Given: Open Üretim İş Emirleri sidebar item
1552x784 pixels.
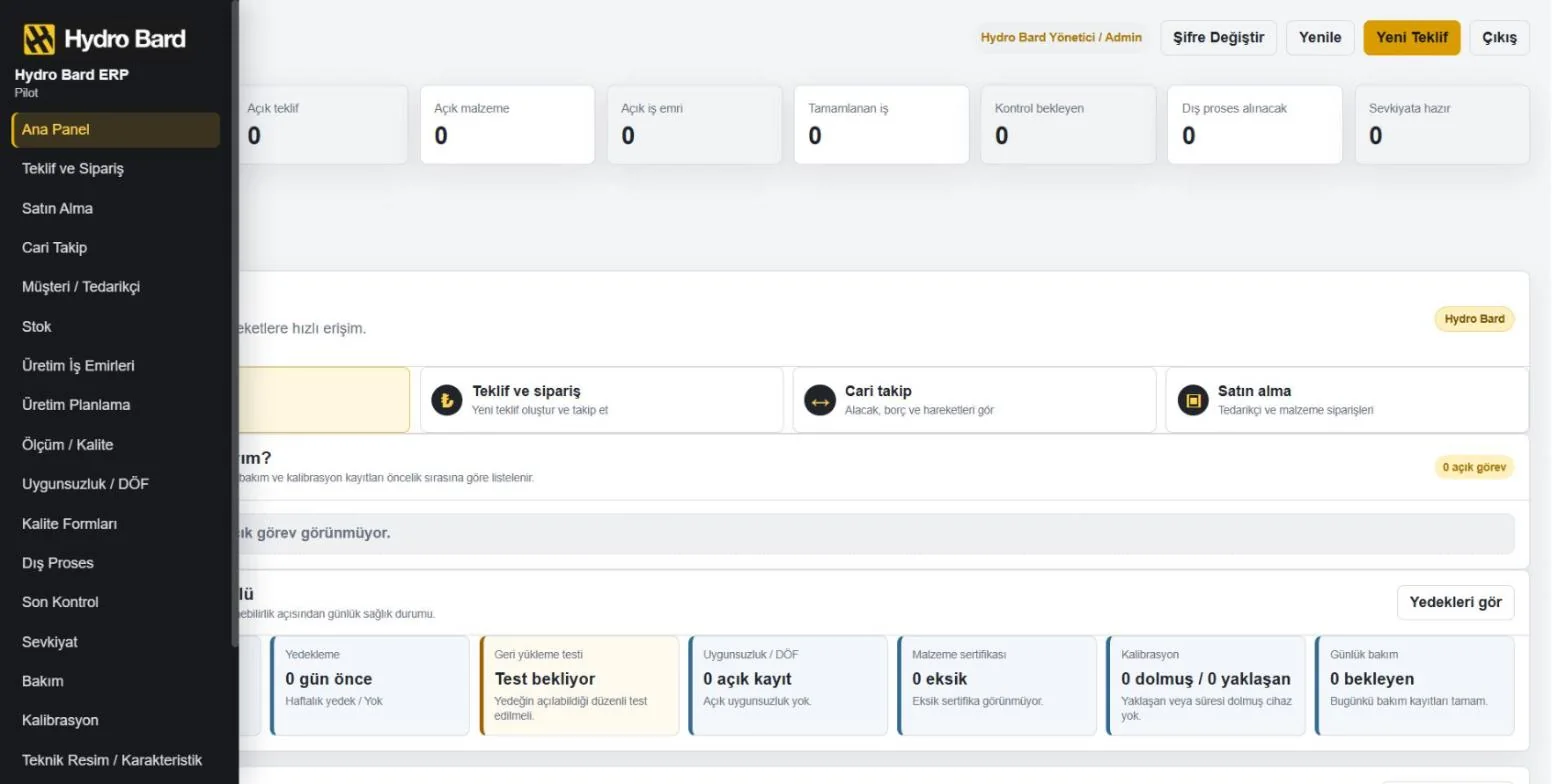Looking at the screenshot, I should (x=115, y=366).
